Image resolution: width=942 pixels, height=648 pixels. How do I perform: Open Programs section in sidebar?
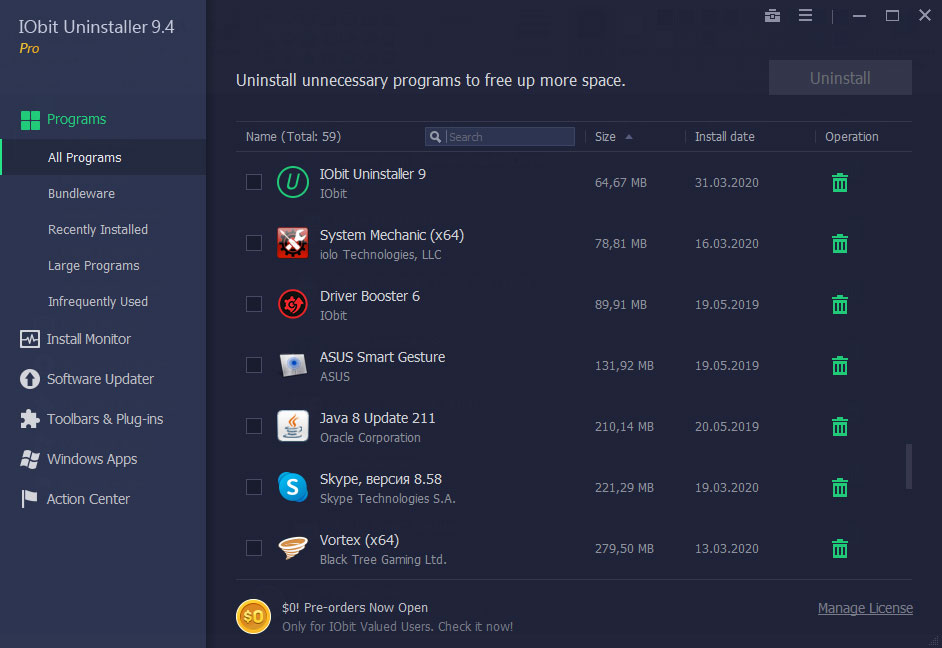click(76, 120)
